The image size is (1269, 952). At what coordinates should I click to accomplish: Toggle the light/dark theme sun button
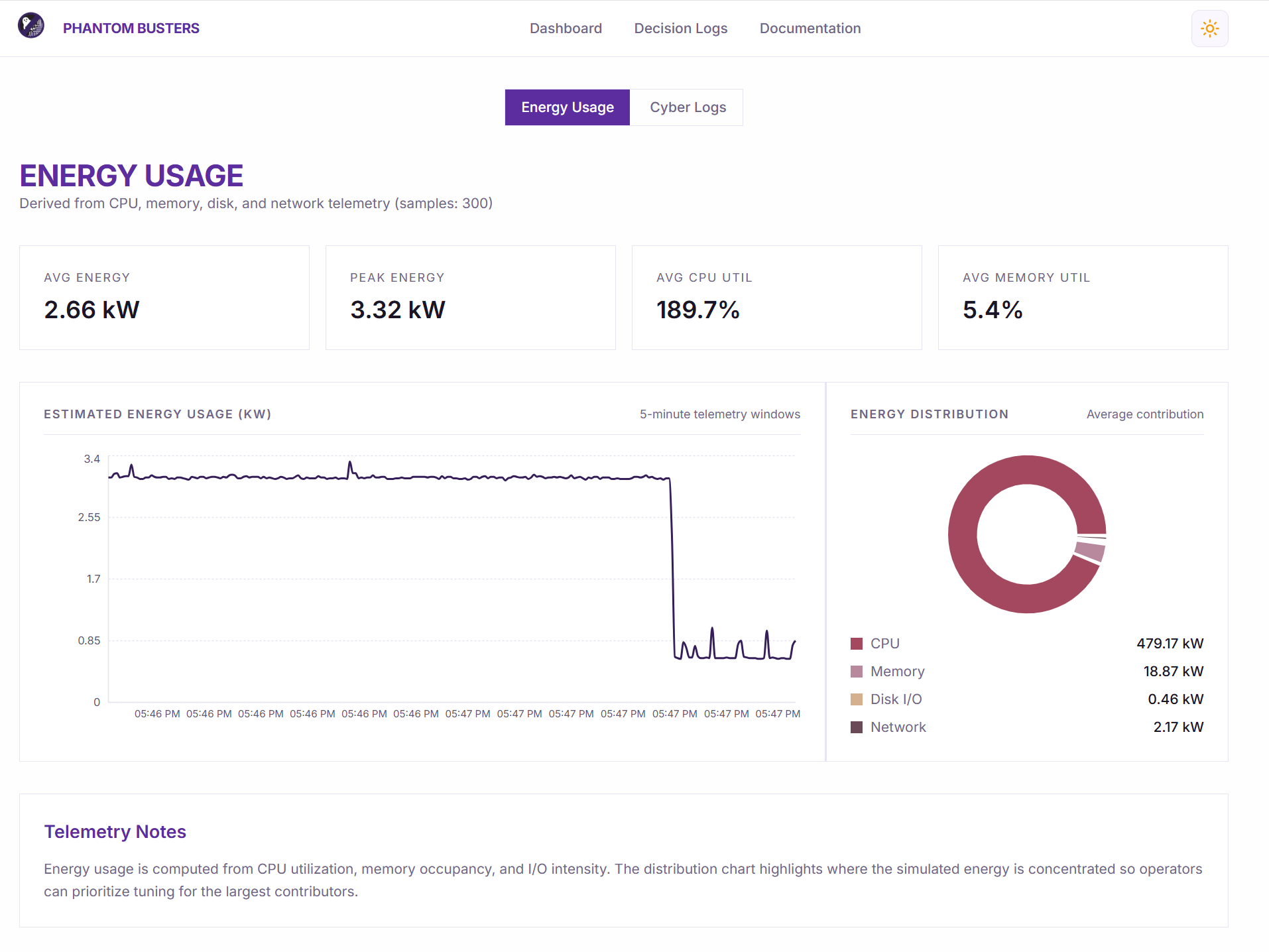[x=1209, y=29]
